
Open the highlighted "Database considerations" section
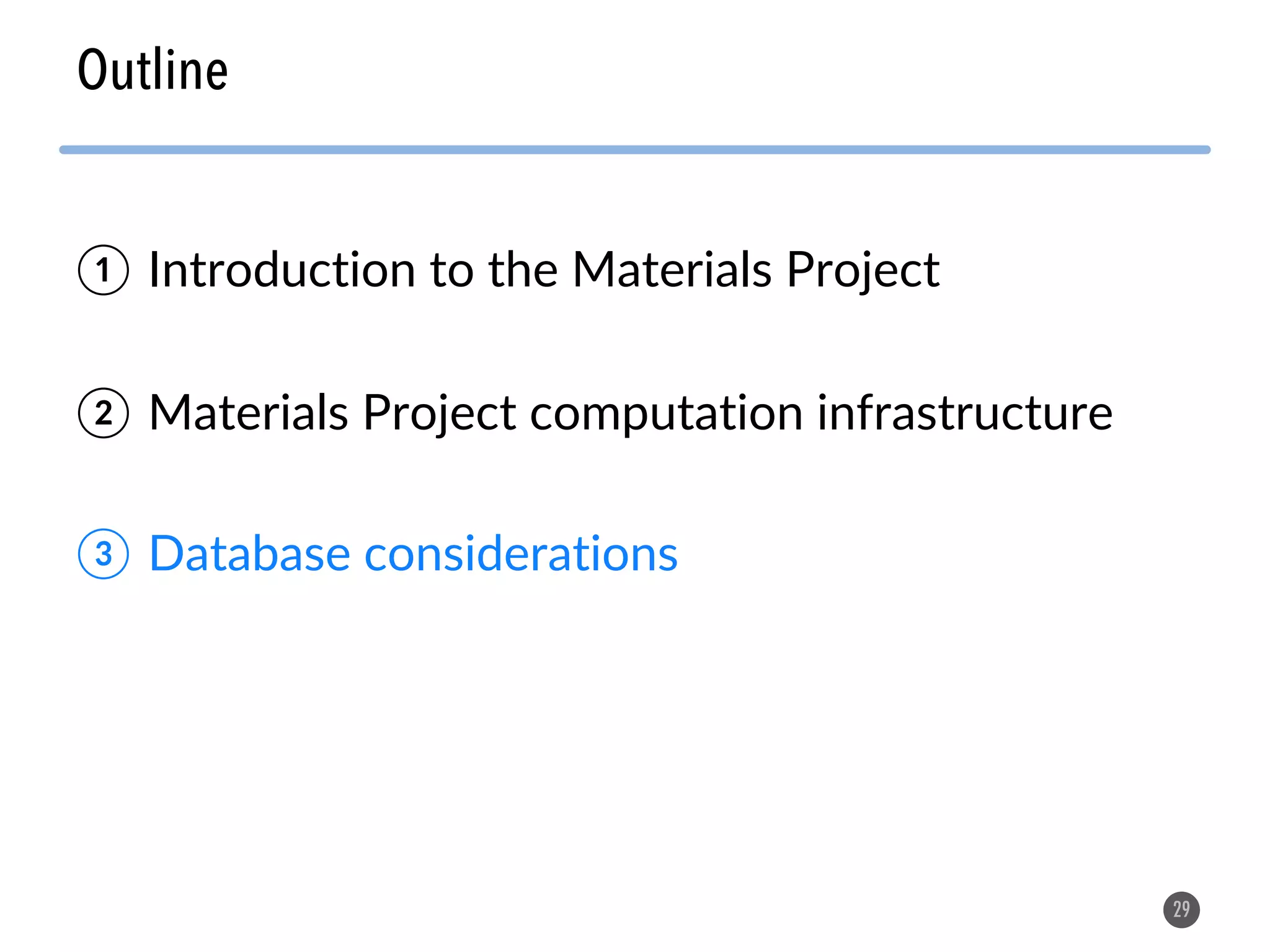pos(413,553)
